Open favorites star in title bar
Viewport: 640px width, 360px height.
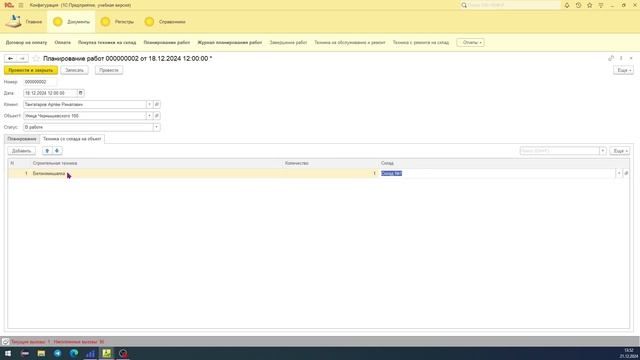[x=589, y=5]
